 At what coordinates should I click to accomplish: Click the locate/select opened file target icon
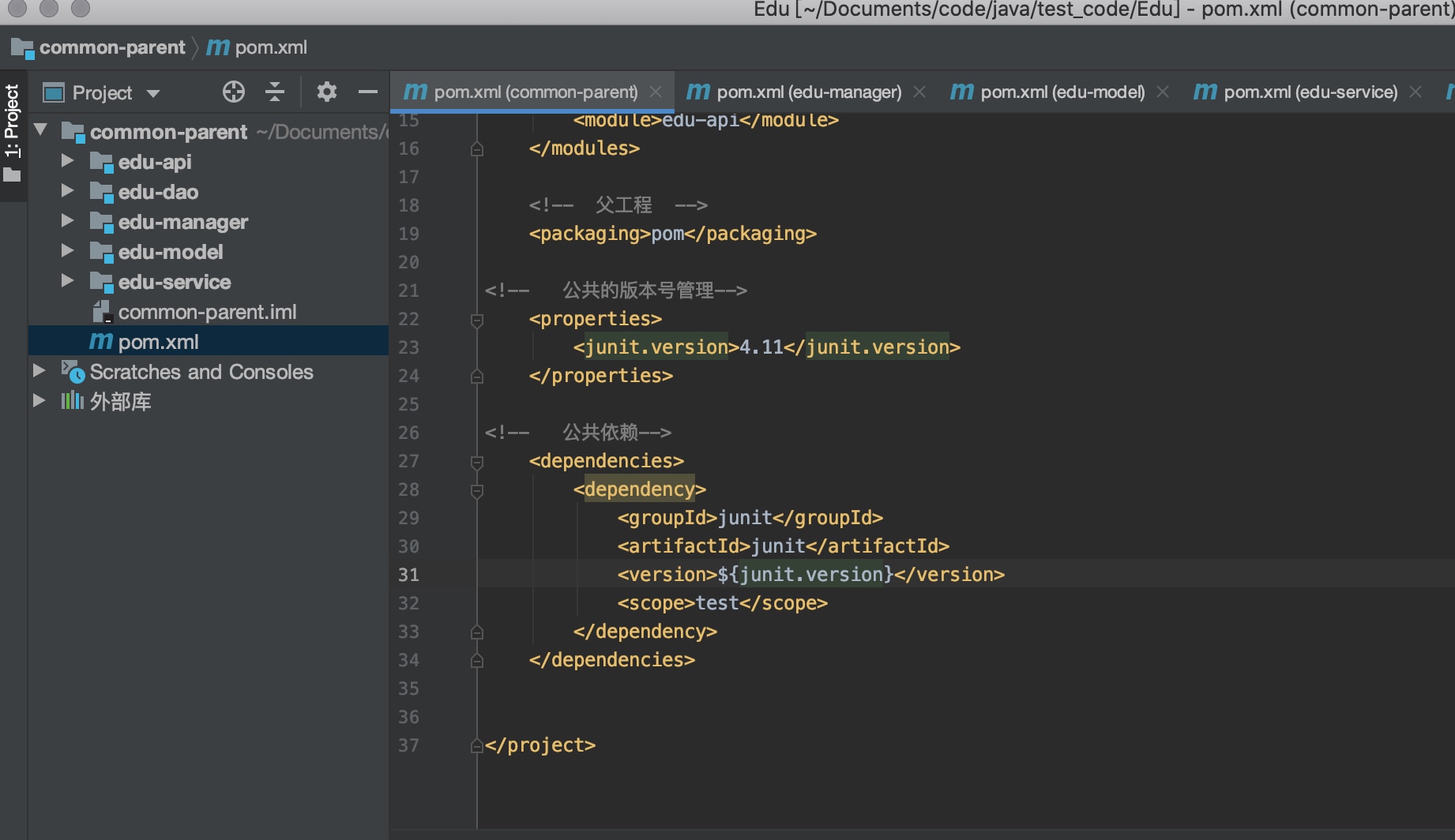pyautogui.click(x=234, y=92)
